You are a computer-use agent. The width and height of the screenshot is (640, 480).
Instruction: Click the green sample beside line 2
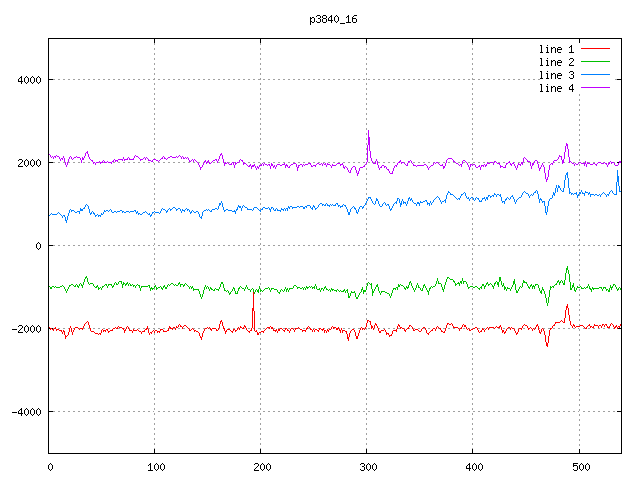pos(595,62)
